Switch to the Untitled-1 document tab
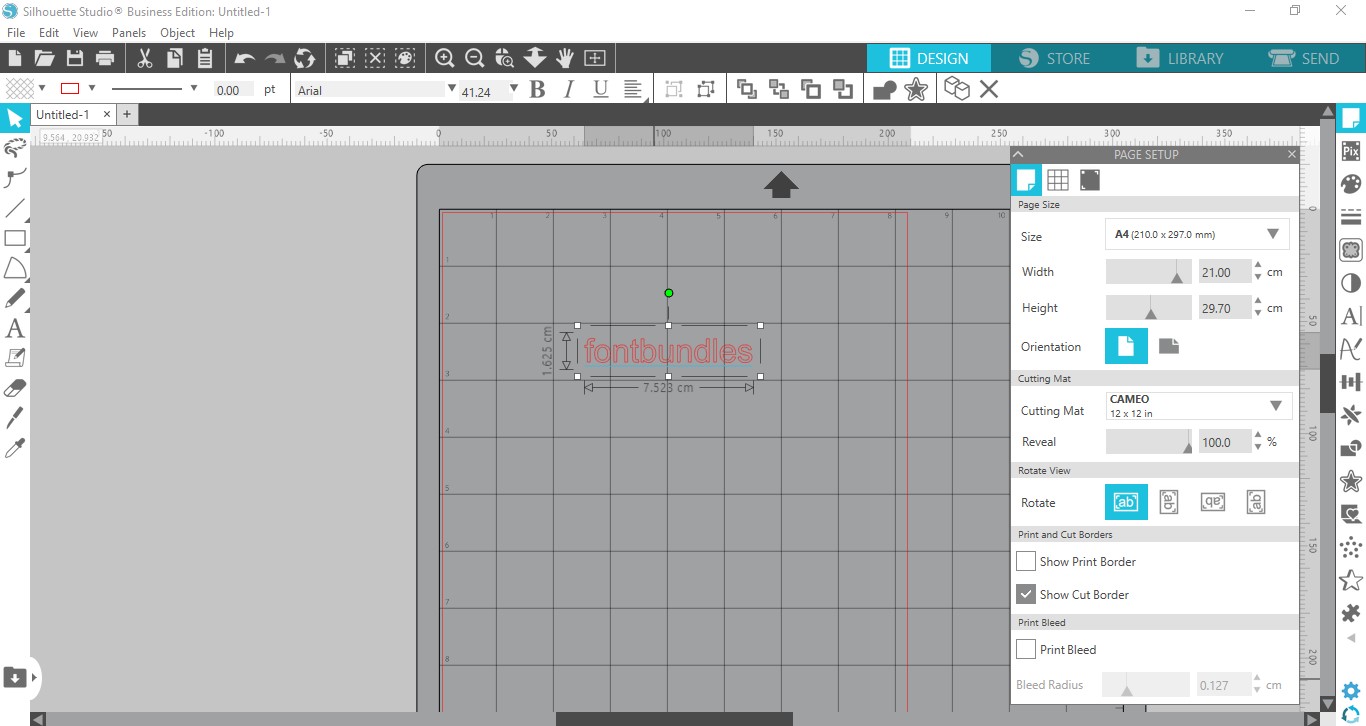The height and width of the screenshot is (726, 1366). [63, 115]
